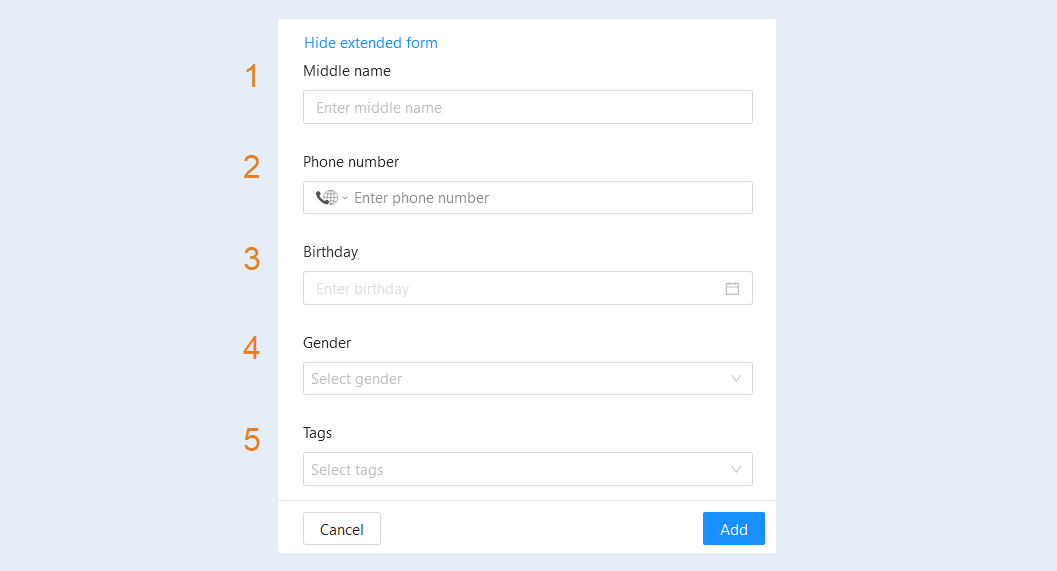Screen dimensions: 1057x571
Task: Click the Tags label text
Action: pyautogui.click(x=318, y=433)
